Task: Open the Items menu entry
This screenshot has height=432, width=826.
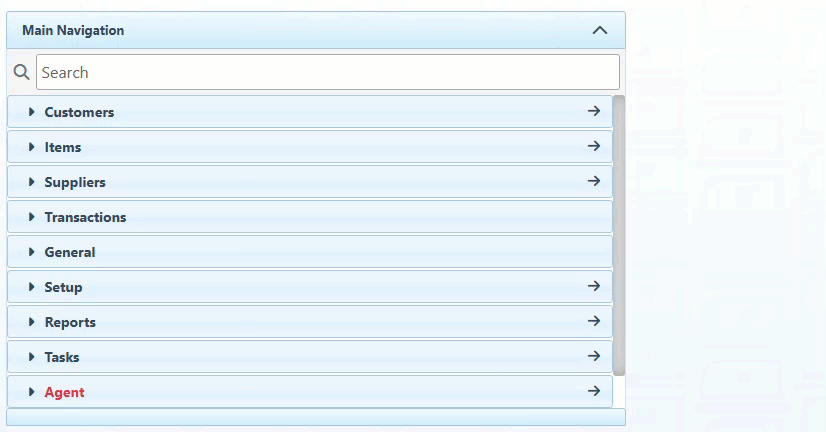Action: click(63, 147)
